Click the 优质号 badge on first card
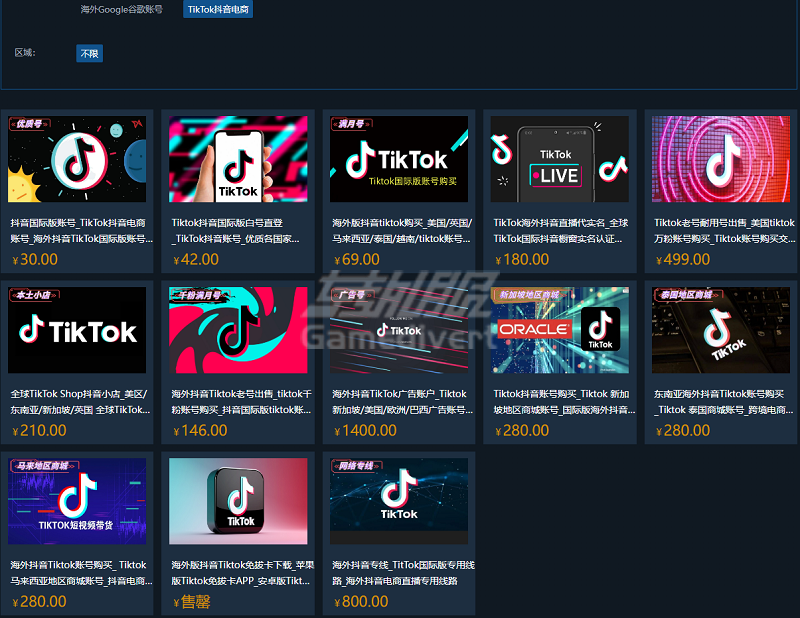Viewport: 800px width, 618px height. [30, 123]
